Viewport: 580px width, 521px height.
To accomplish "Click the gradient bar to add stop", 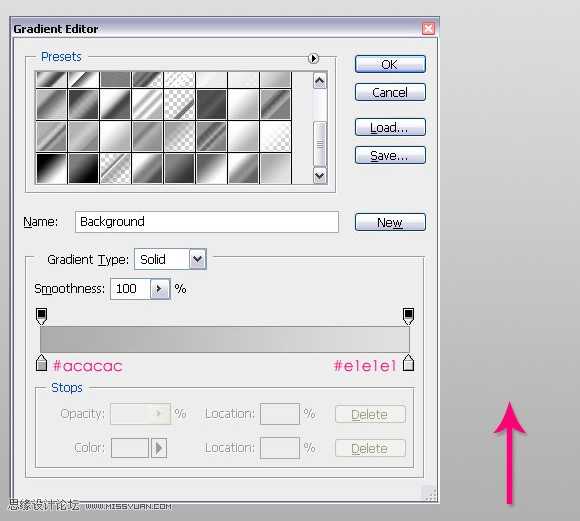I will pyautogui.click(x=225, y=339).
